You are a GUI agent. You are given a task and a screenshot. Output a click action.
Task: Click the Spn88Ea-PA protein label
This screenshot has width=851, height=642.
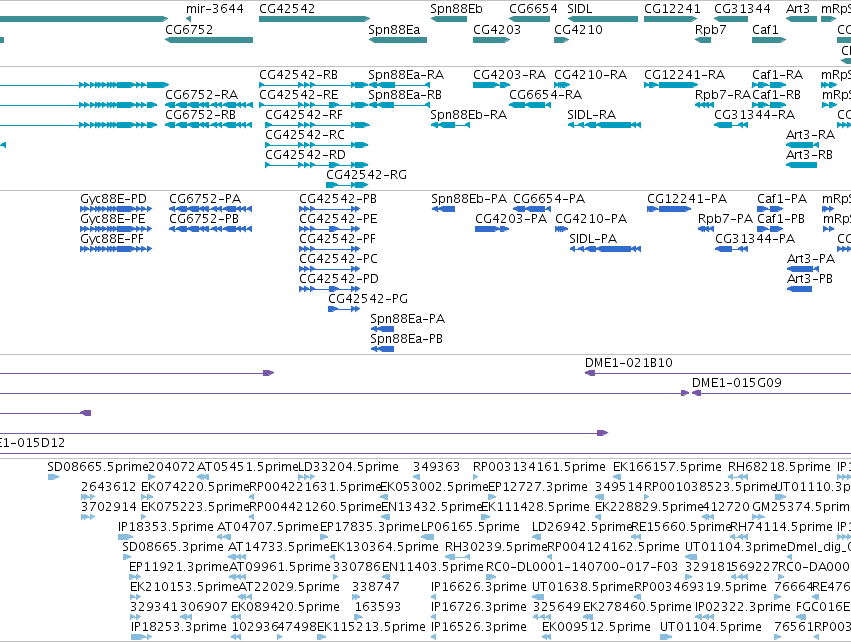click(x=408, y=319)
